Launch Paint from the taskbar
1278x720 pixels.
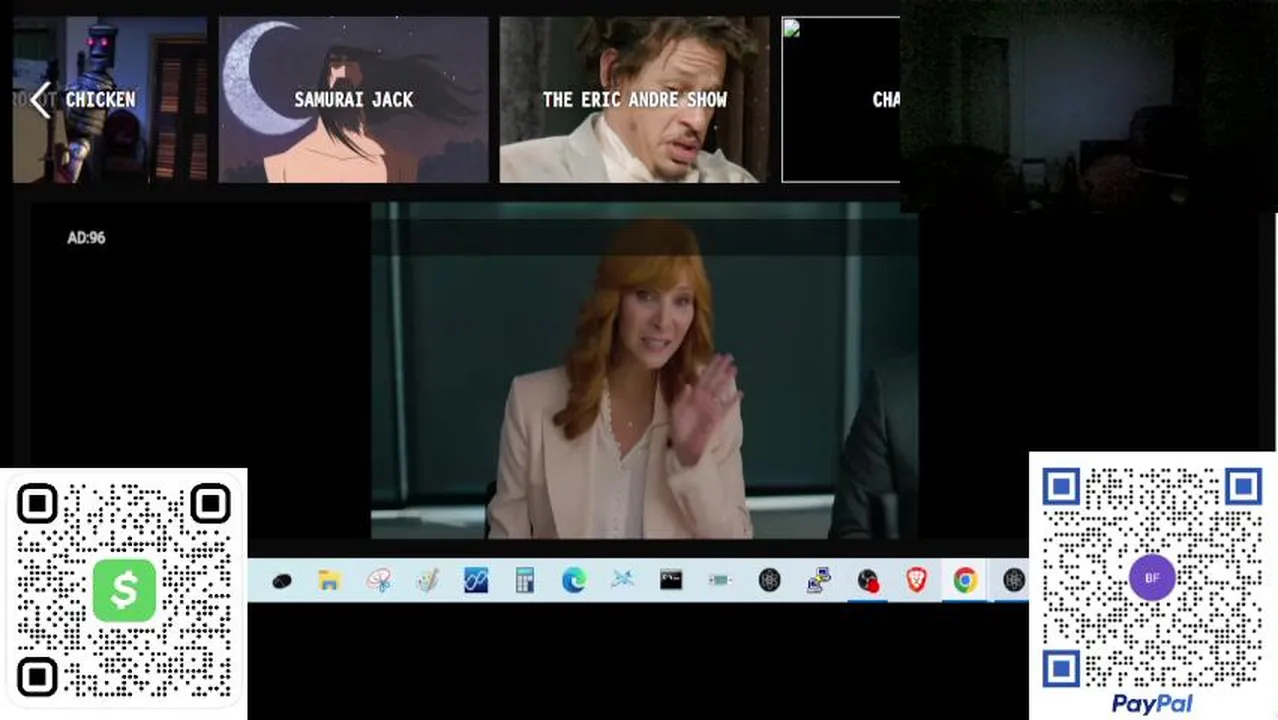pos(427,580)
